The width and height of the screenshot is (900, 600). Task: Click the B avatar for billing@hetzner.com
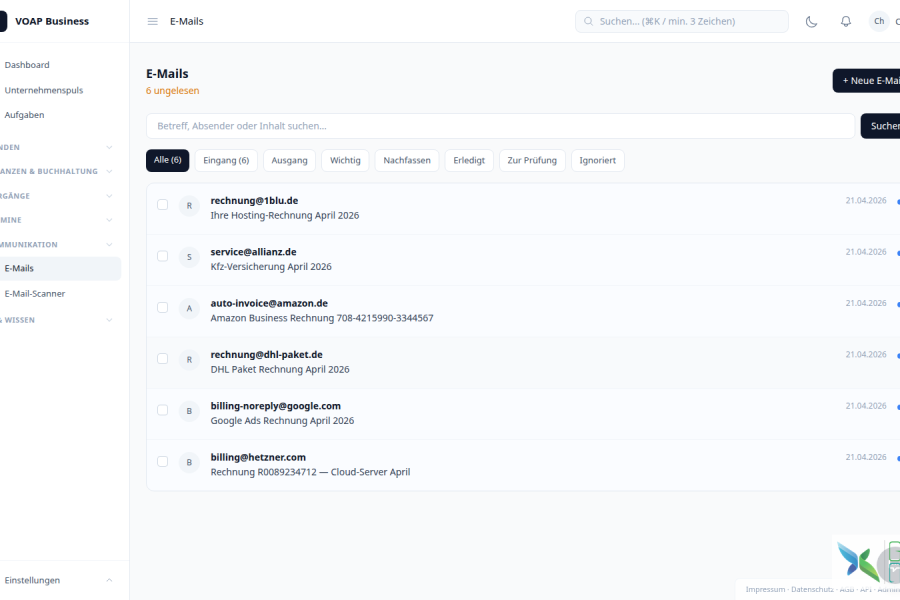(x=189, y=462)
